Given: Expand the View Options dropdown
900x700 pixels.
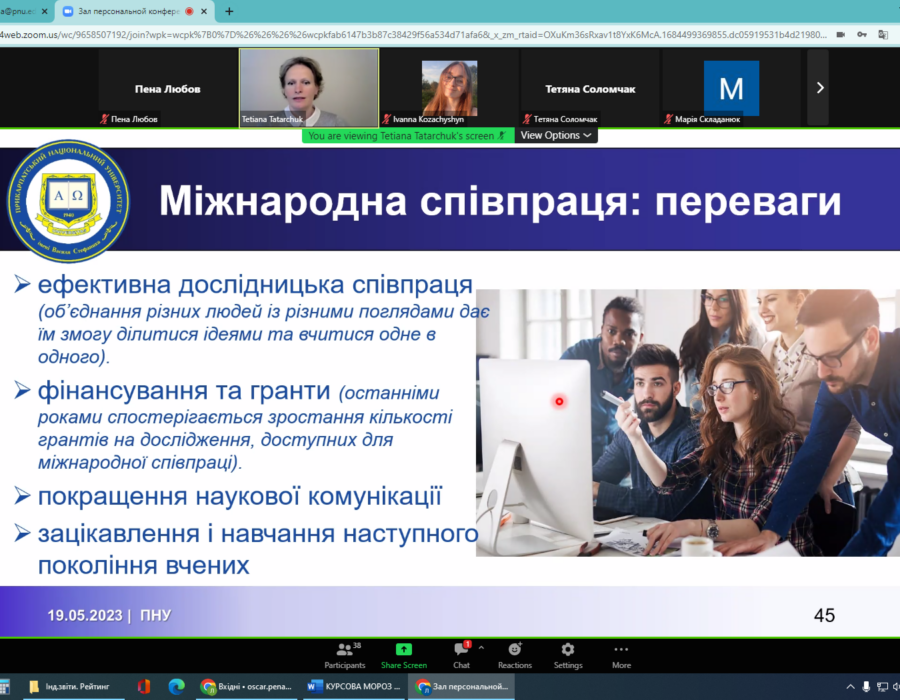Looking at the screenshot, I should (x=556, y=135).
